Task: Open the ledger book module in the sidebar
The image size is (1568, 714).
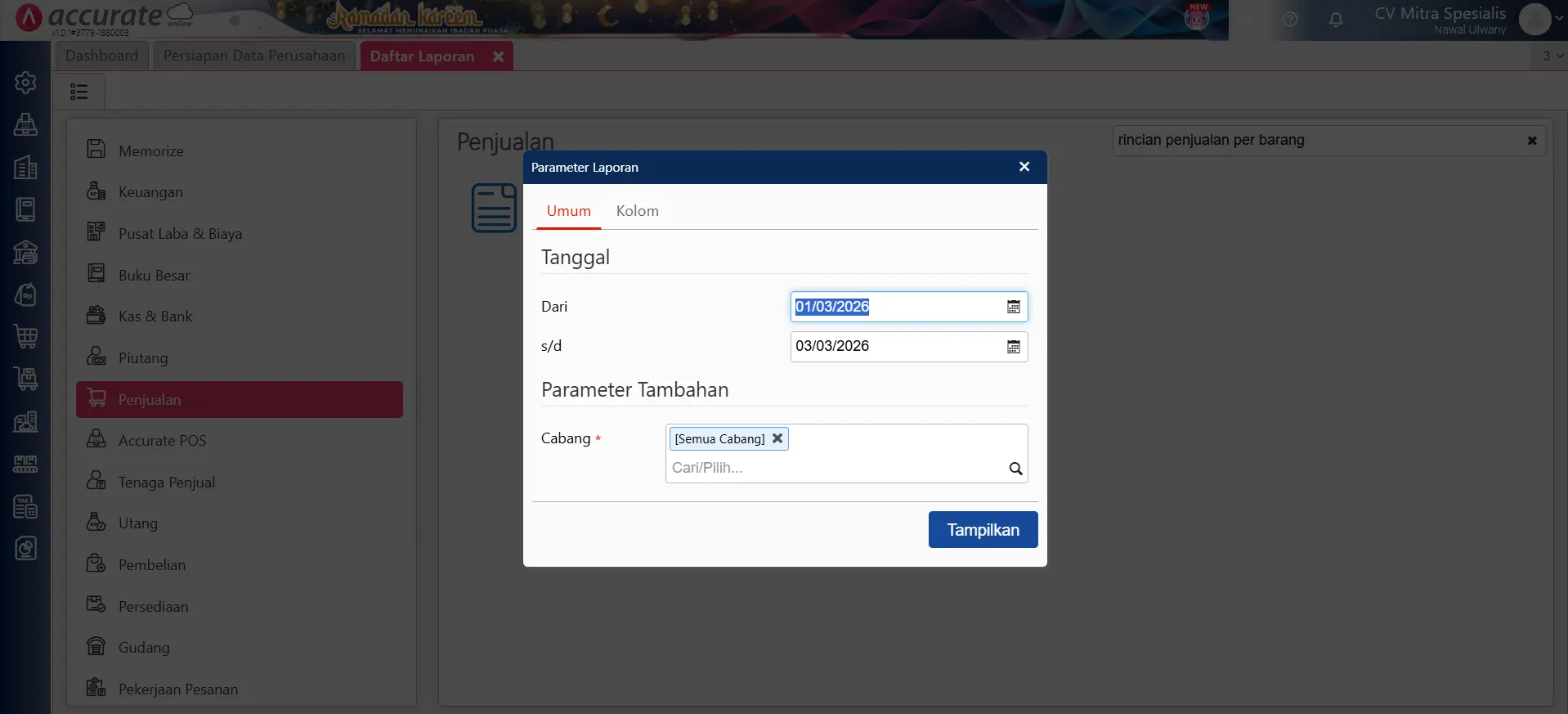Action: click(x=25, y=209)
